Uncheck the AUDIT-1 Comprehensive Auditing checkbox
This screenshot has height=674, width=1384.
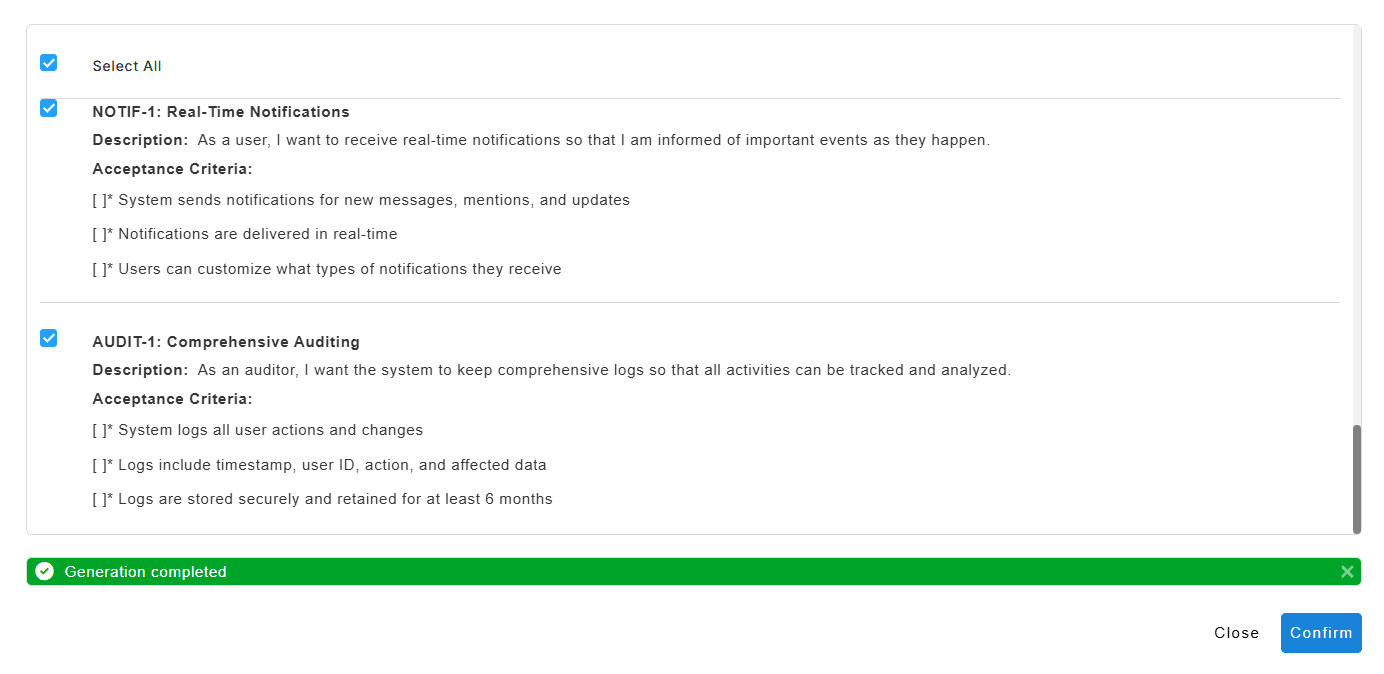pyautogui.click(x=48, y=338)
